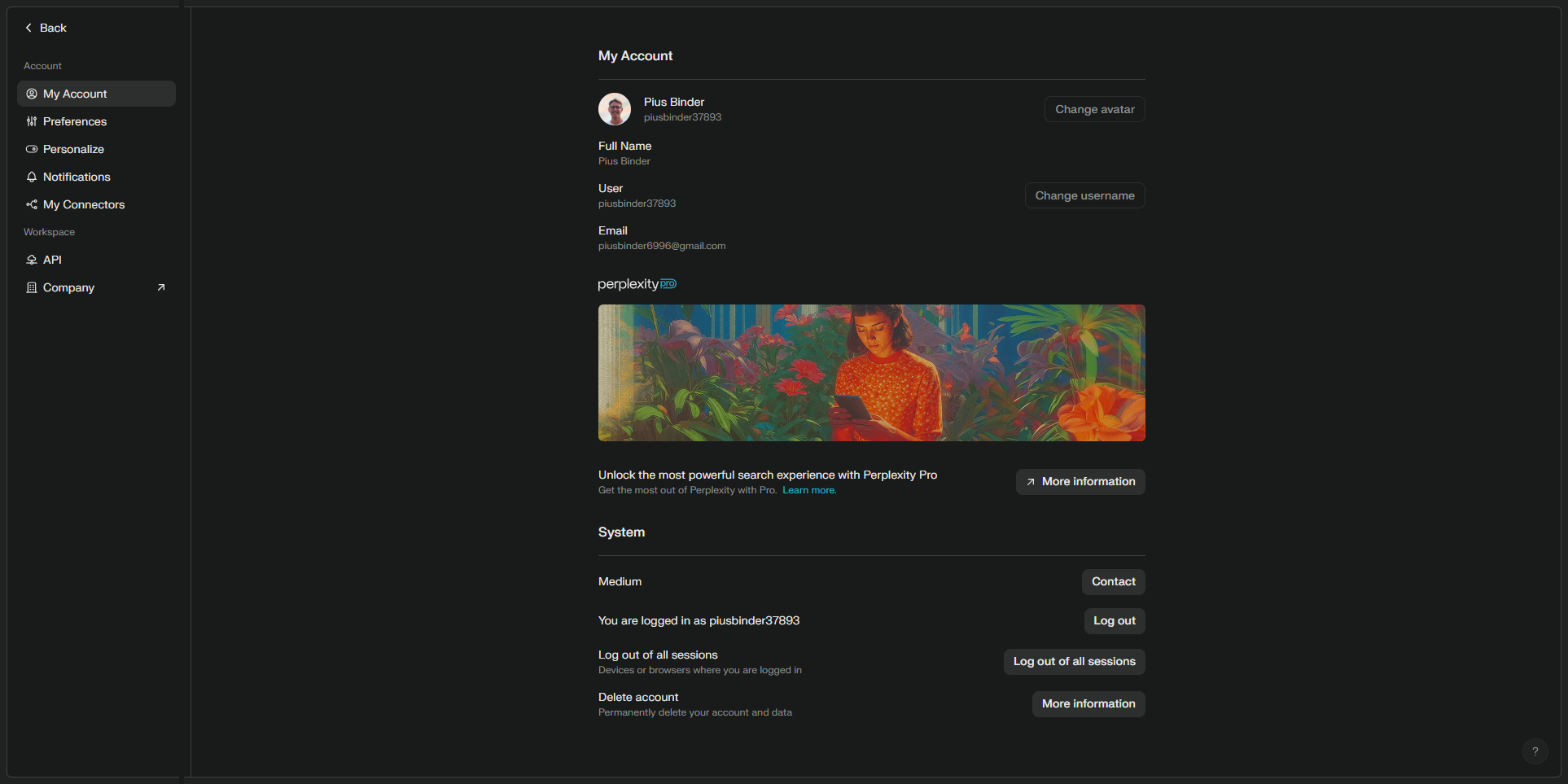This screenshot has width=1568, height=784.
Task: Follow the Learn more link
Action: point(808,490)
